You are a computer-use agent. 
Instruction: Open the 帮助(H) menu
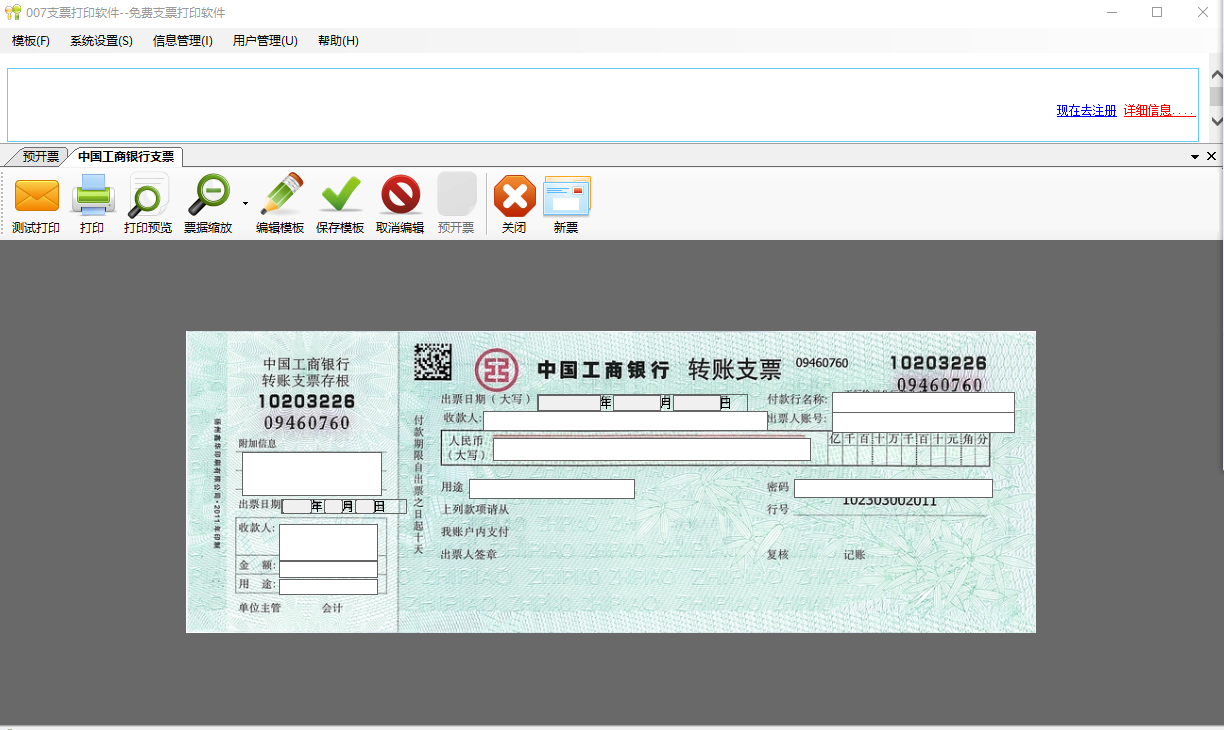point(338,41)
